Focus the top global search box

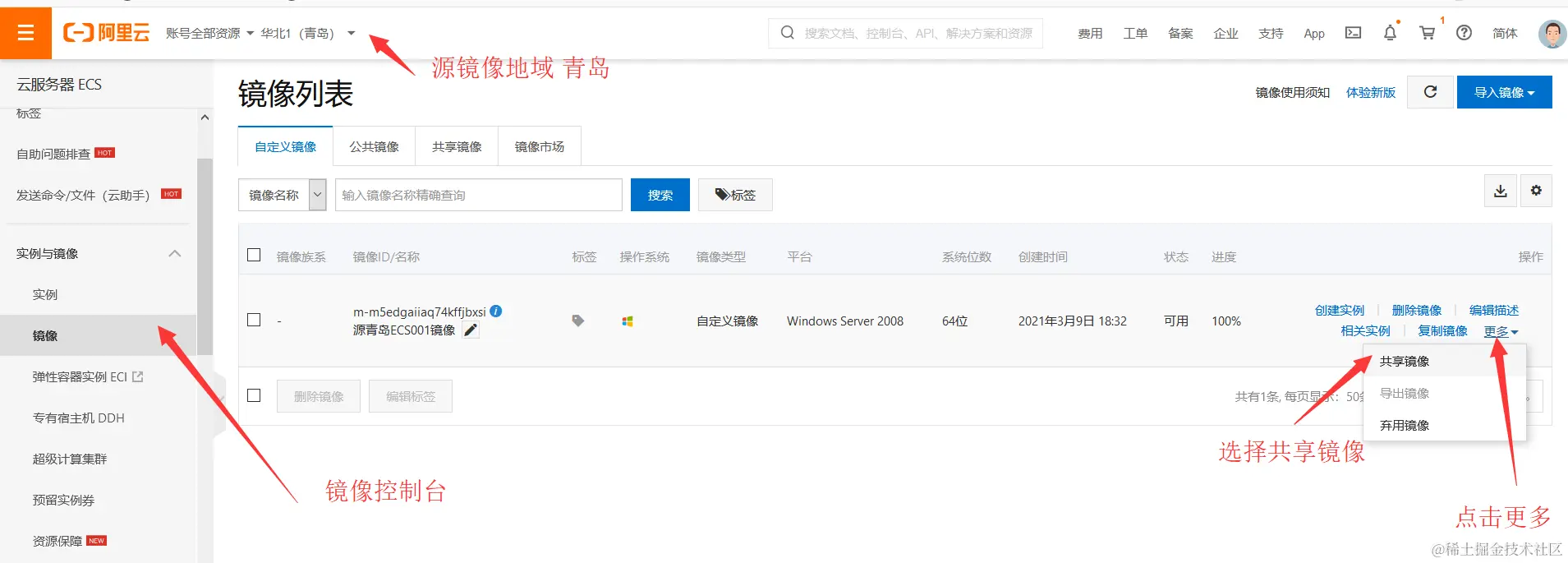pos(905,33)
